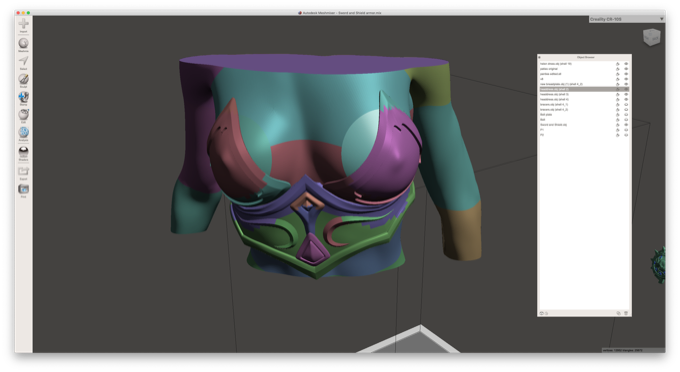This screenshot has height=372, width=680.
Task: Click the vertices and triangles status text
Action: tap(622, 350)
